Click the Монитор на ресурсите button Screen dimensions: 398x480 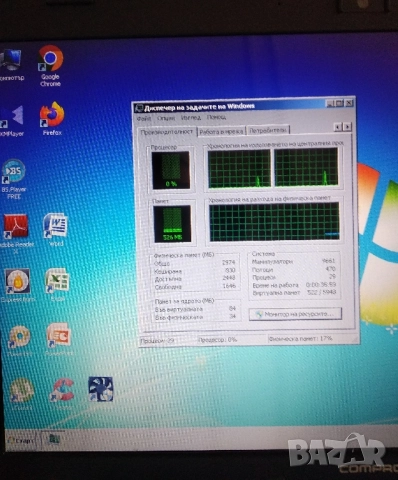point(295,314)
